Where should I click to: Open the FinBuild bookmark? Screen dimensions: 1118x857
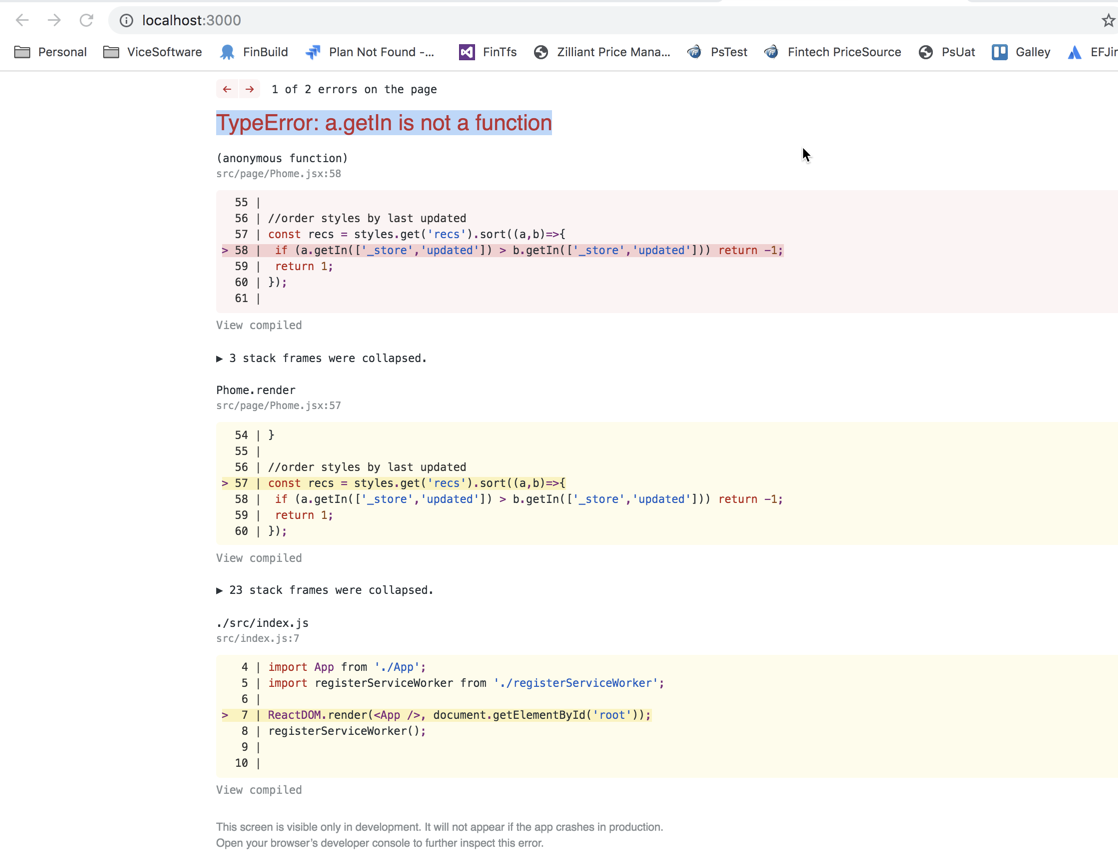[x=254, y=52]
